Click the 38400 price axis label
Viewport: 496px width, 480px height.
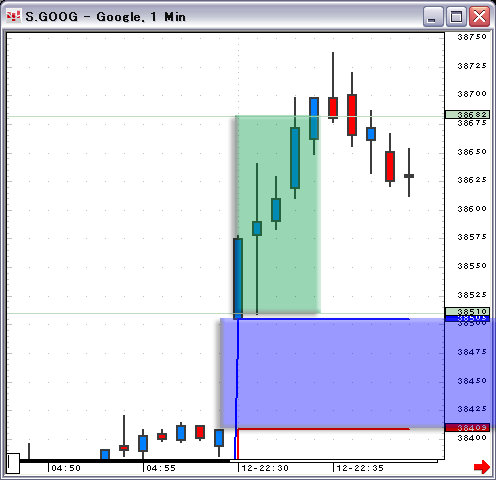click(x=472, y=438)
